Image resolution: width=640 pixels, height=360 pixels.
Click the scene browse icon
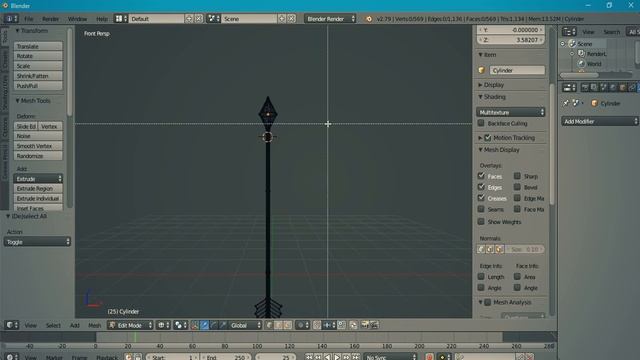(x=213, y=19)
